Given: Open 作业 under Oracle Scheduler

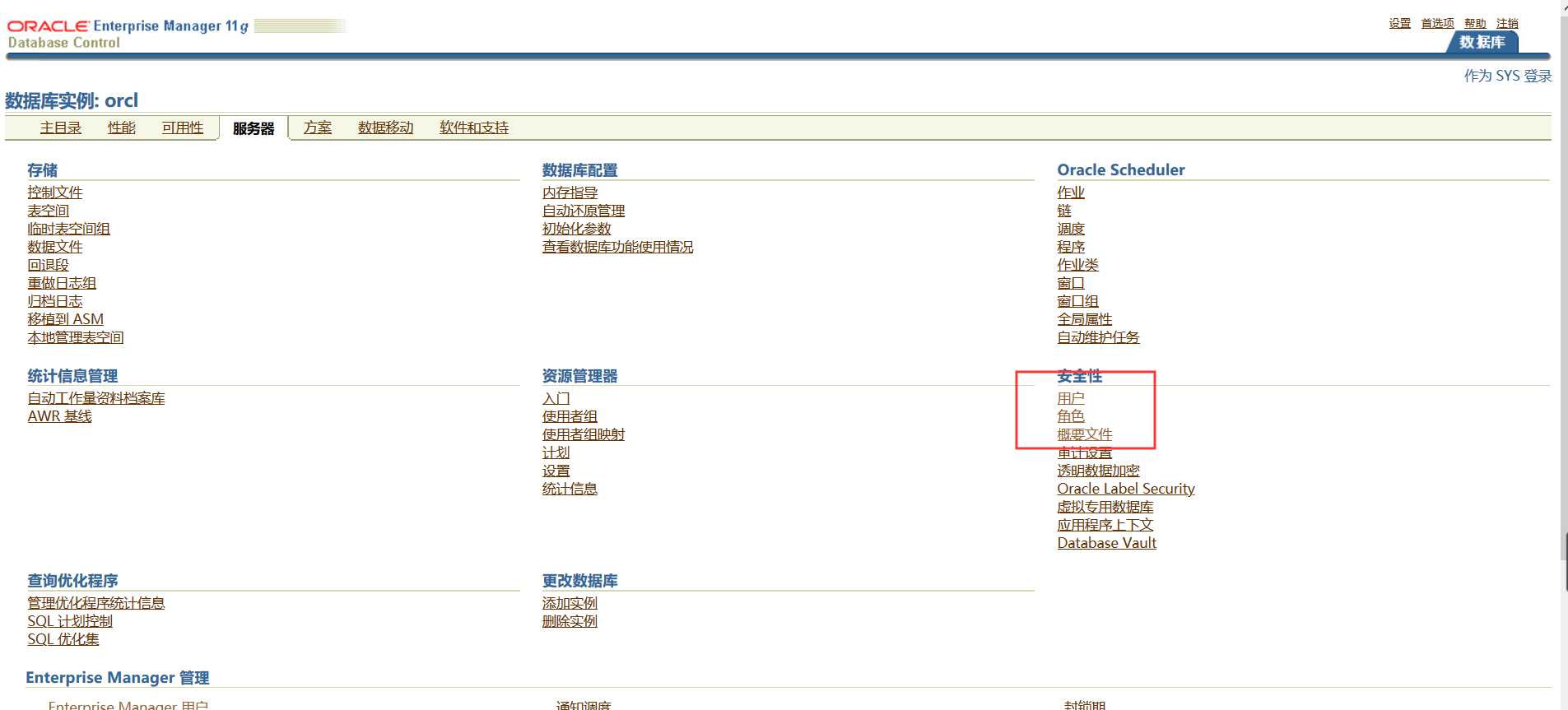Looking at the screenshot, I should coord(1071,193).
